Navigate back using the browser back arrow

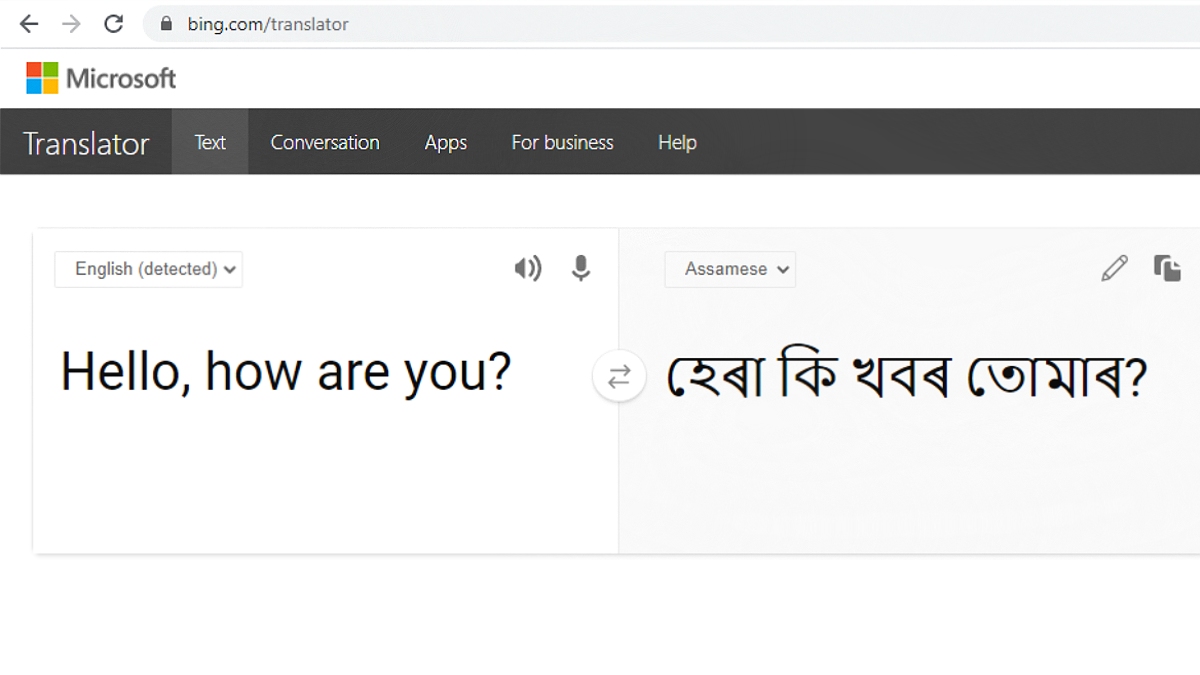click(x=28, y=23)
